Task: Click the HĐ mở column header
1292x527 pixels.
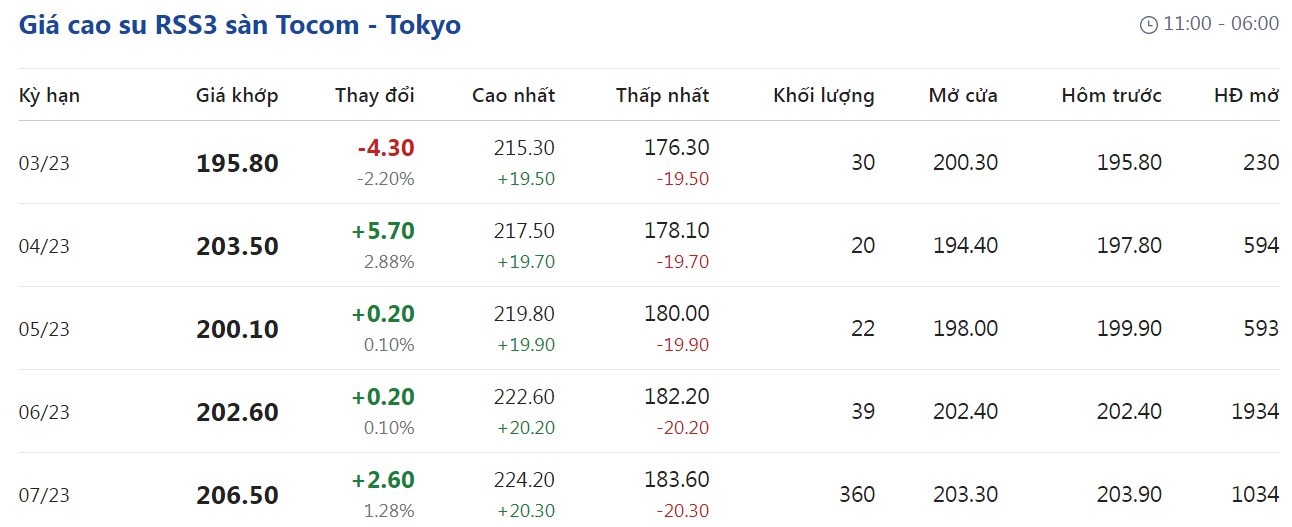Action: [x=1246, y=96]
